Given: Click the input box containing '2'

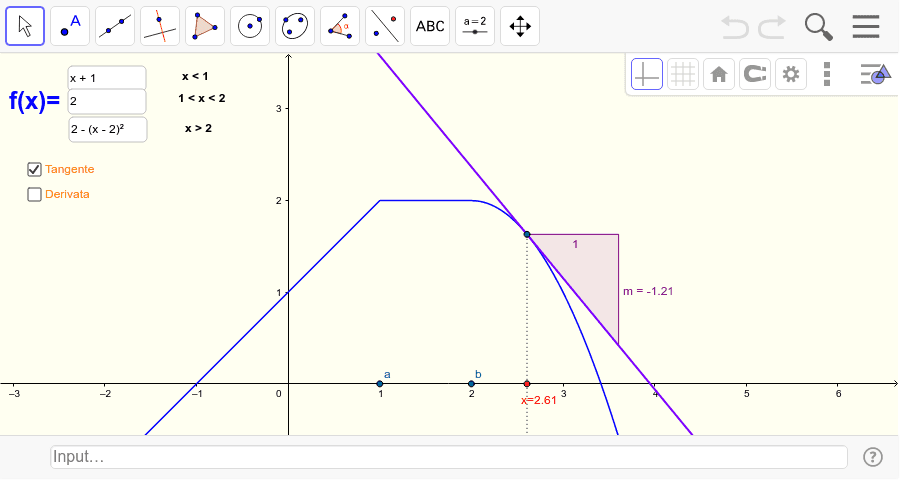Looking at the screenshot, I should coord(107,102).
